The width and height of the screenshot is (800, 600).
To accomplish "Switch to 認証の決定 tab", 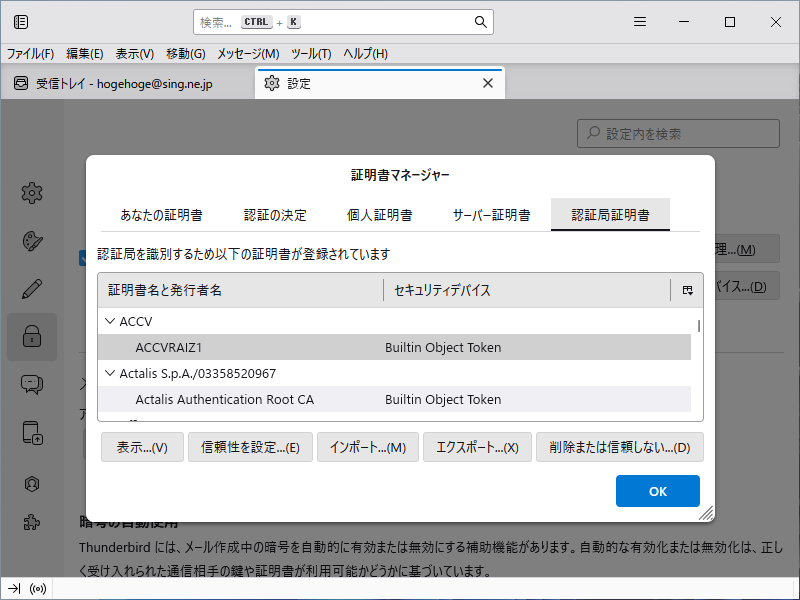I will (x=275, y=215).
